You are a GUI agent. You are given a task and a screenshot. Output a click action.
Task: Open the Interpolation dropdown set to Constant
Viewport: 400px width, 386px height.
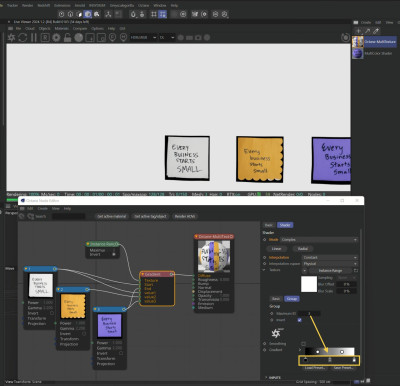pyautogui.click(x=330, y=258)
